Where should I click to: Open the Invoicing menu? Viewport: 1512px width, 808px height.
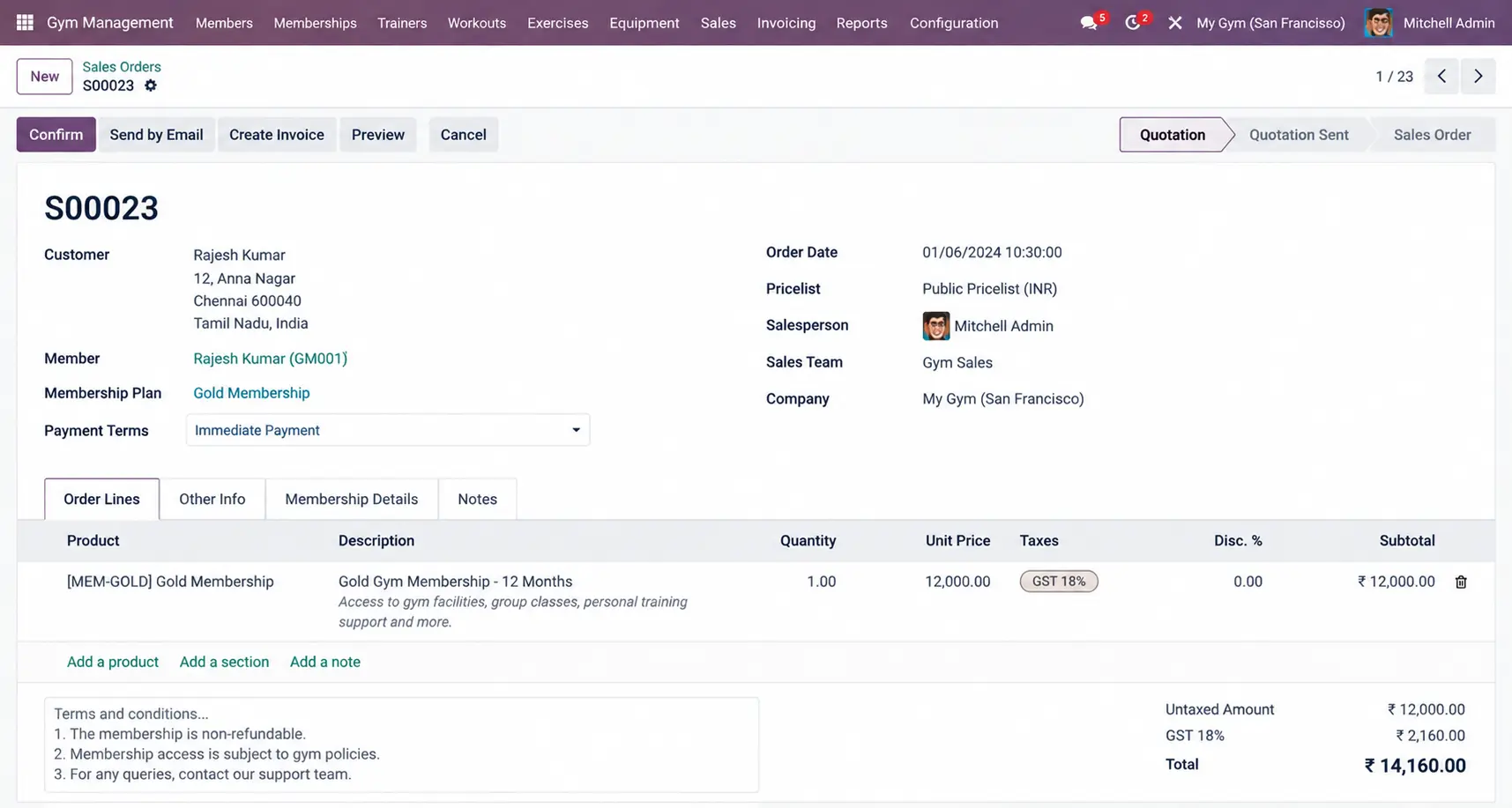[x=786, y=23]
